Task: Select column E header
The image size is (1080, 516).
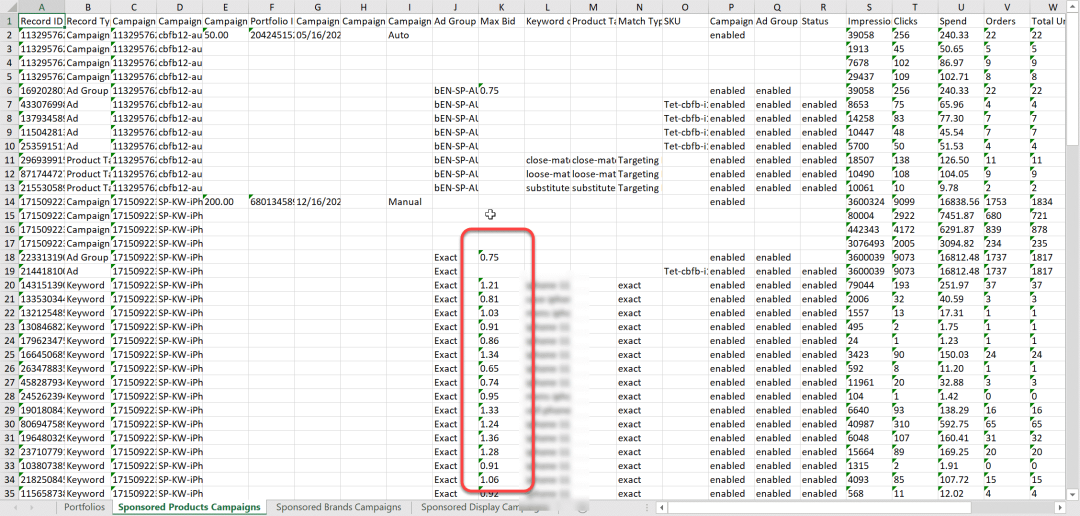Action: click(x=225, y=7)
